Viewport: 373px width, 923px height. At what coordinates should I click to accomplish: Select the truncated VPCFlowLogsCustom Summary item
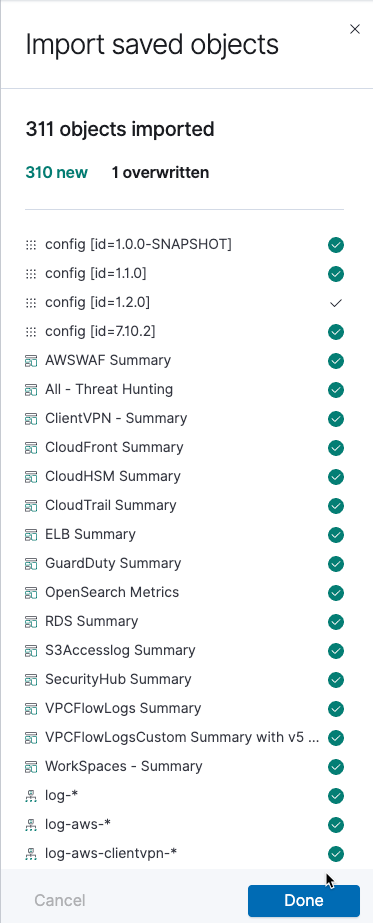click(x=184, y=737)
